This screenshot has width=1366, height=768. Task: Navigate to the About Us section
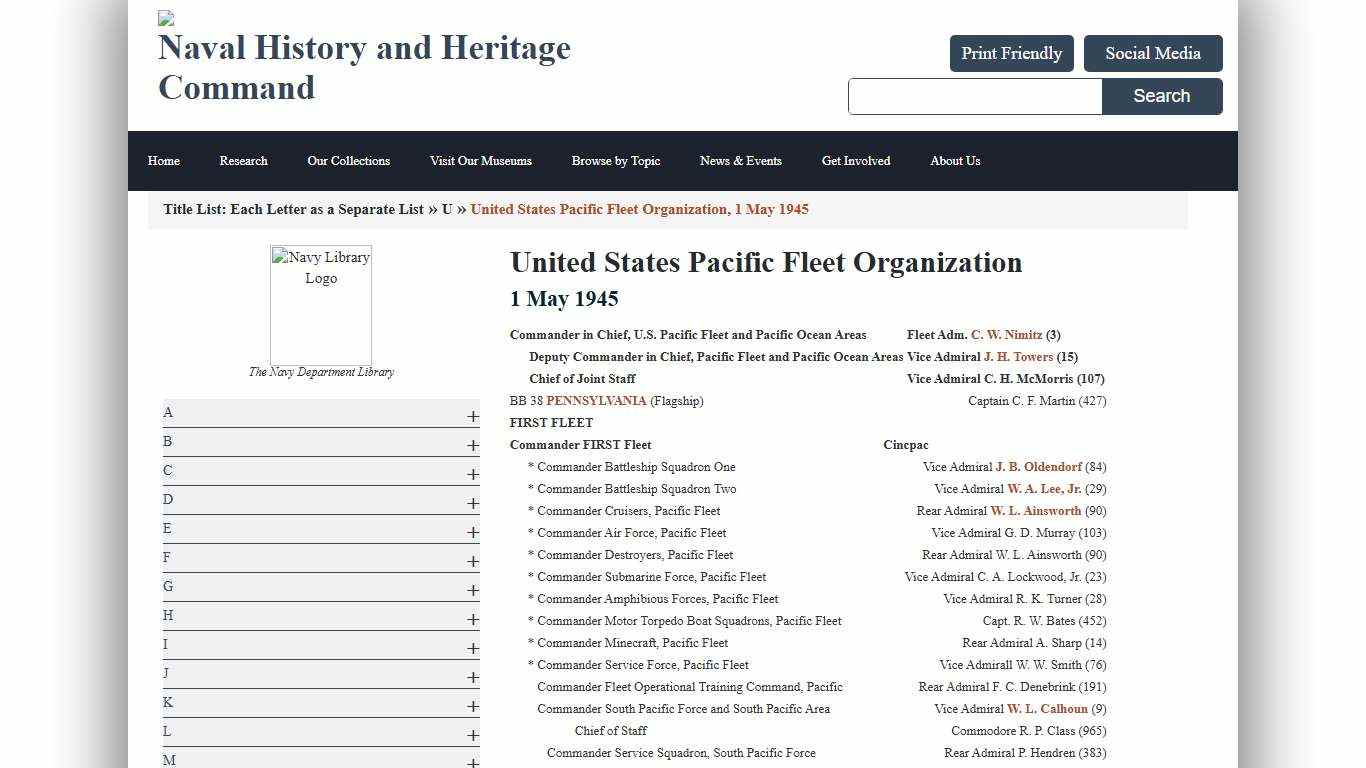(954, 161)
